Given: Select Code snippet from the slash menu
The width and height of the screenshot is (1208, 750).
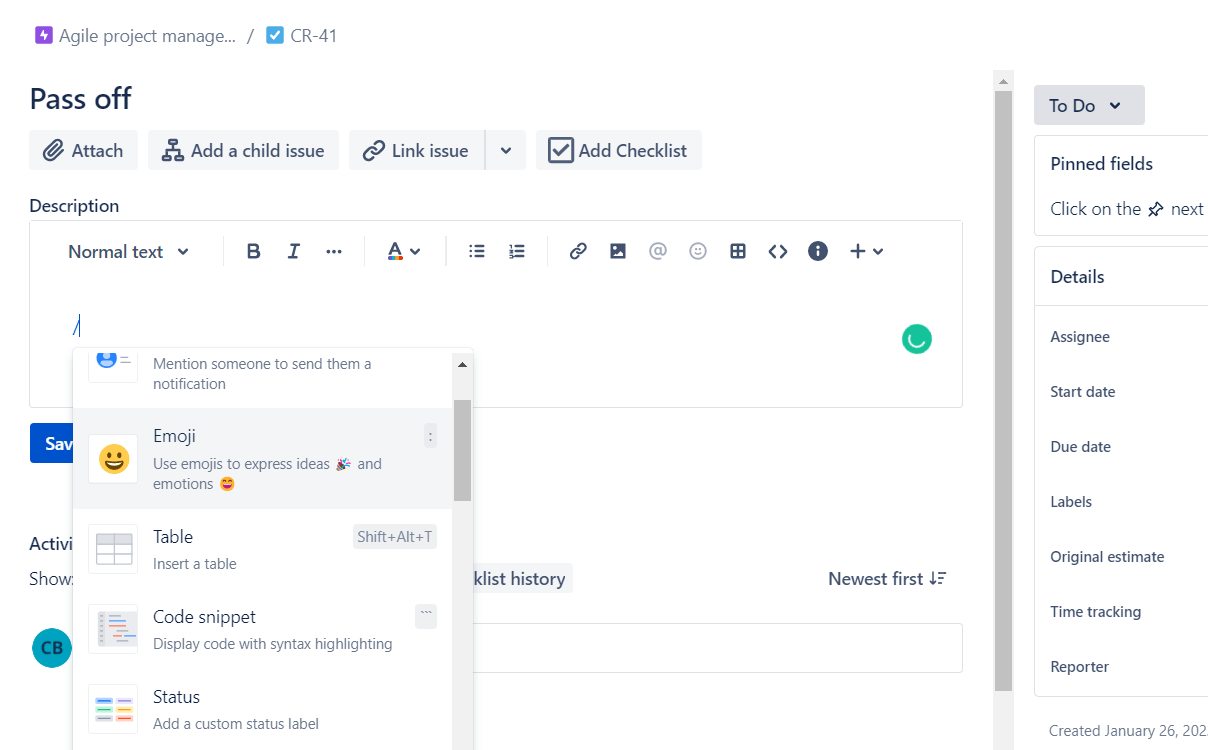Looking at the screenshot, I should tap(262, 629).
